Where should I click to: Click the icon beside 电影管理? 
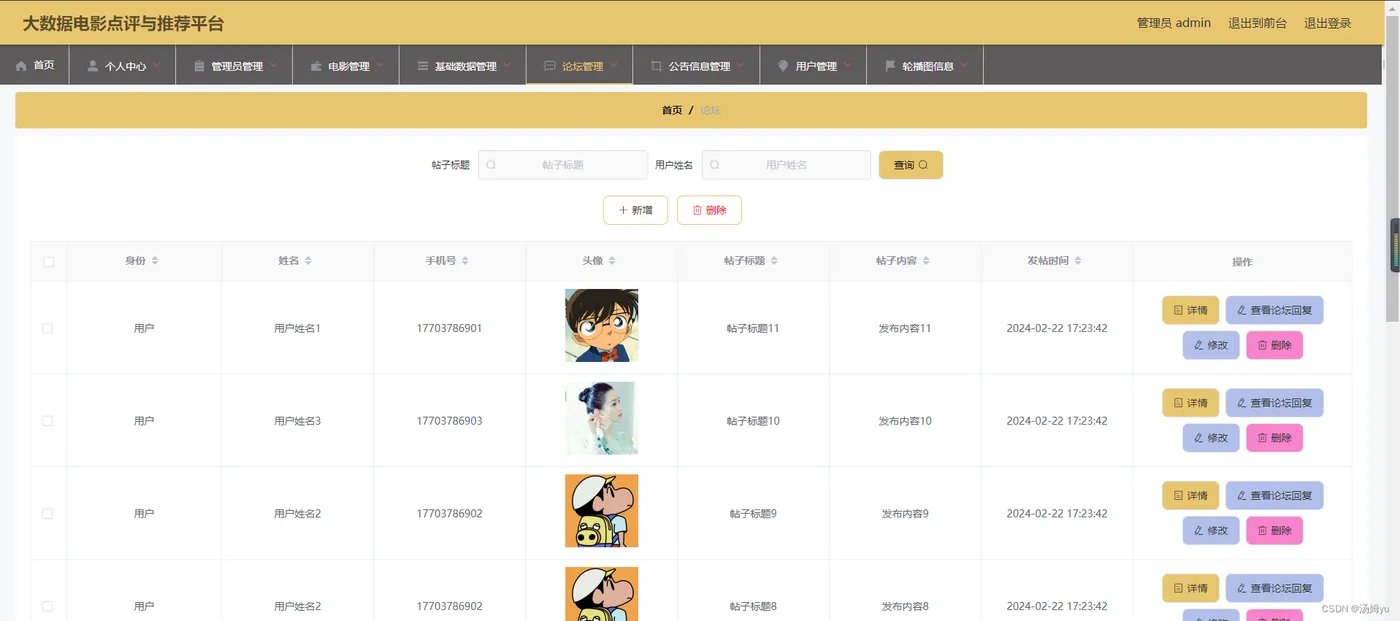pos(316,66)
